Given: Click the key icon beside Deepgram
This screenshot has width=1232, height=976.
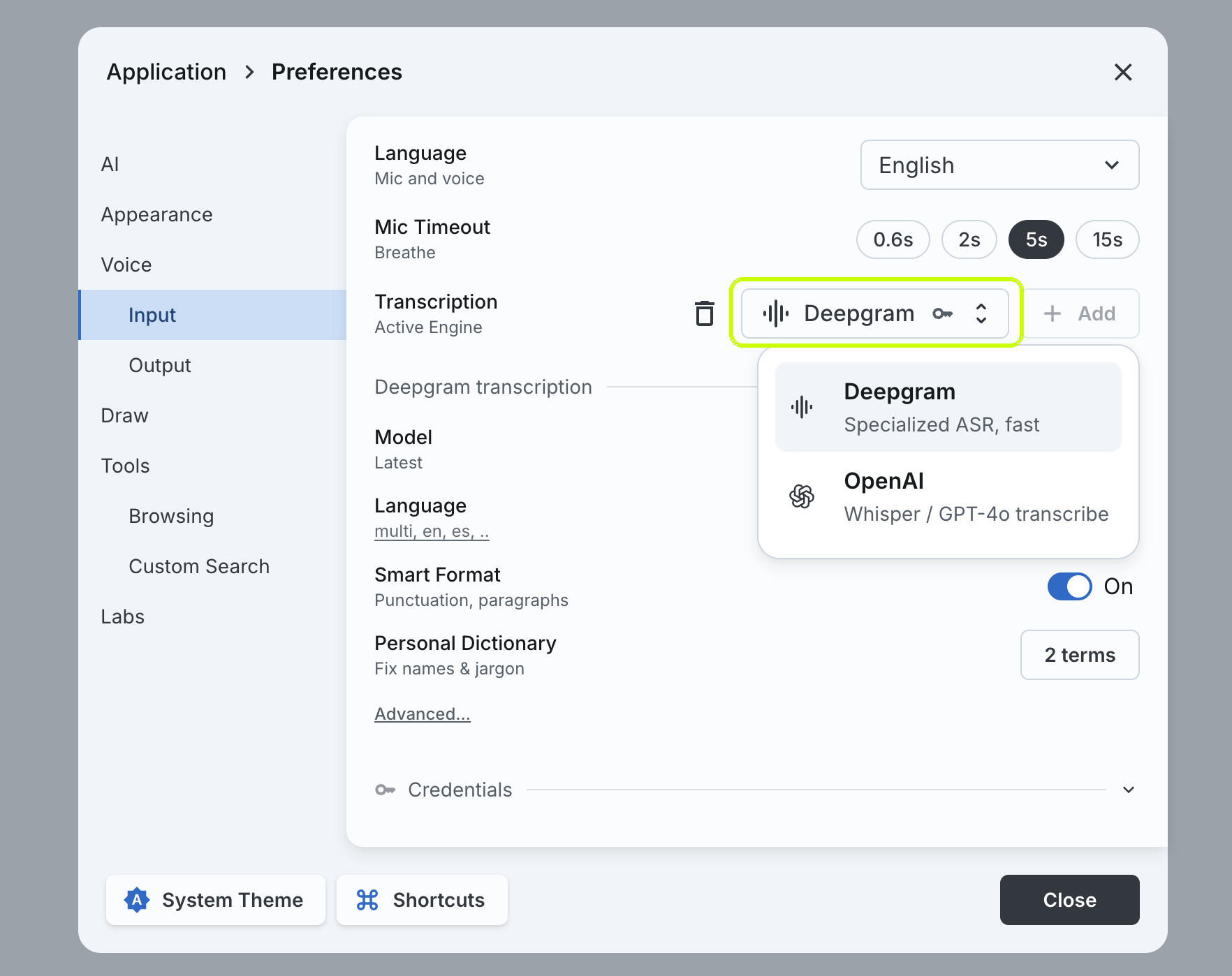Looking at the screenshot, I should pyautogui.click(x=943, y=313).
